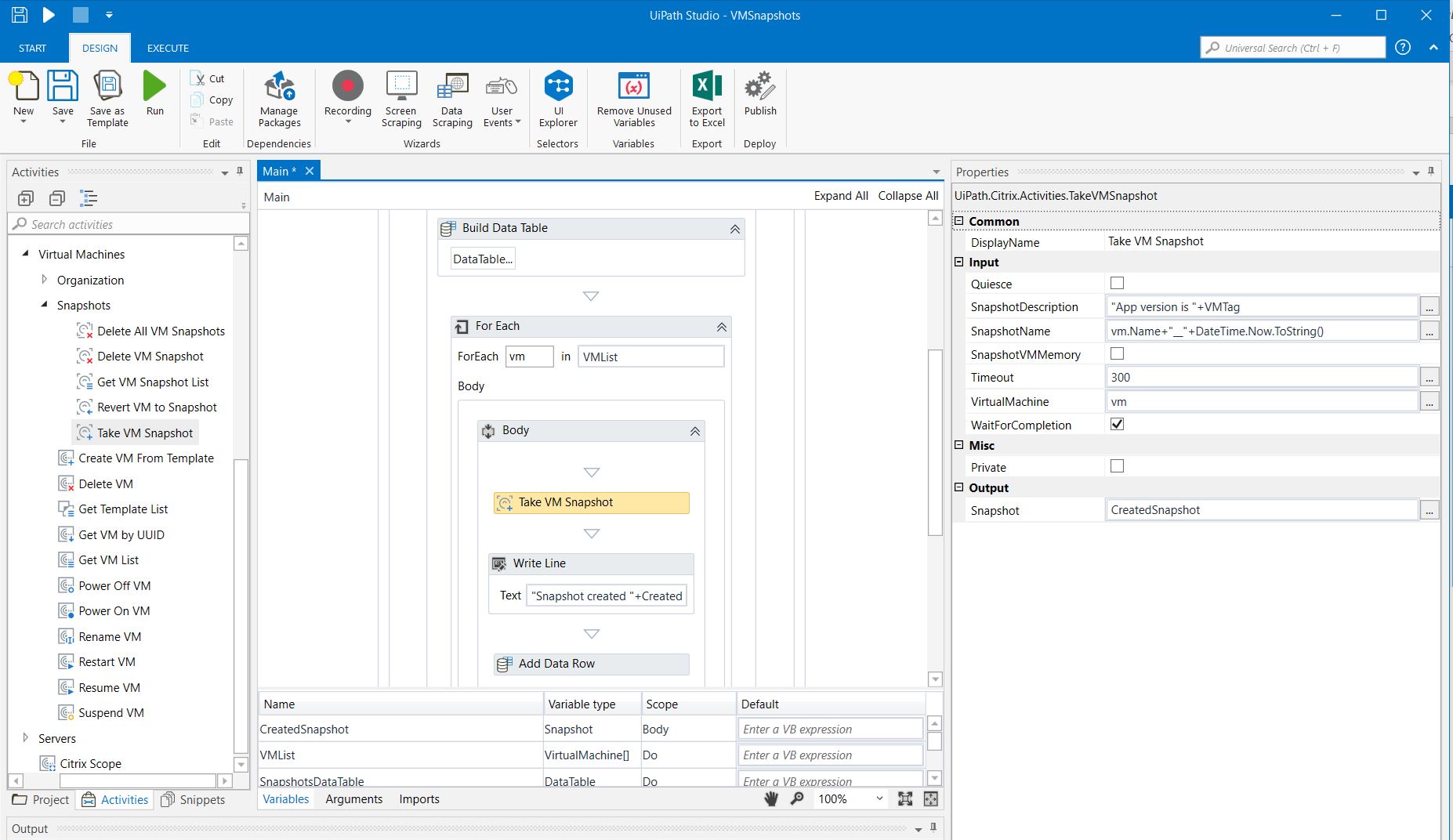Cut the selected activity
This screenshot has width=1453, height=840.
208,78
